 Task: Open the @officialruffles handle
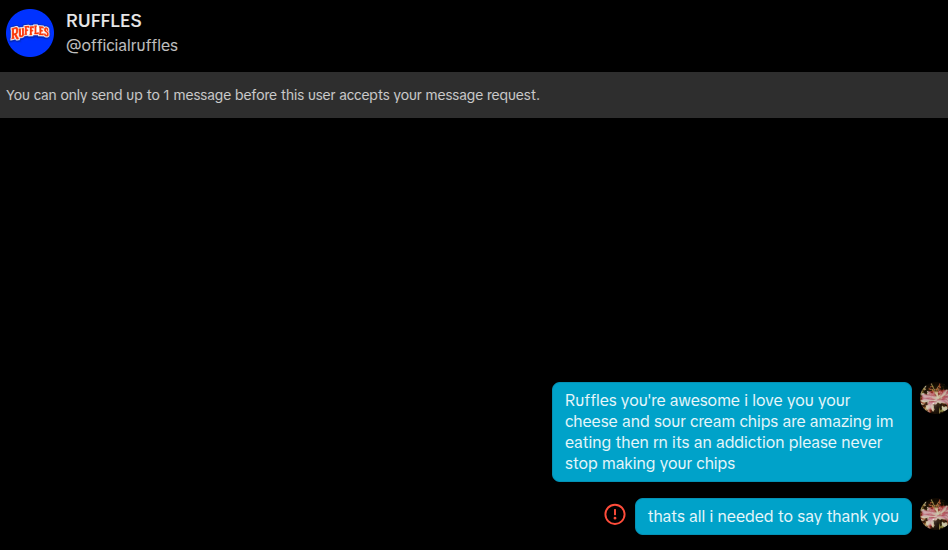121,45
